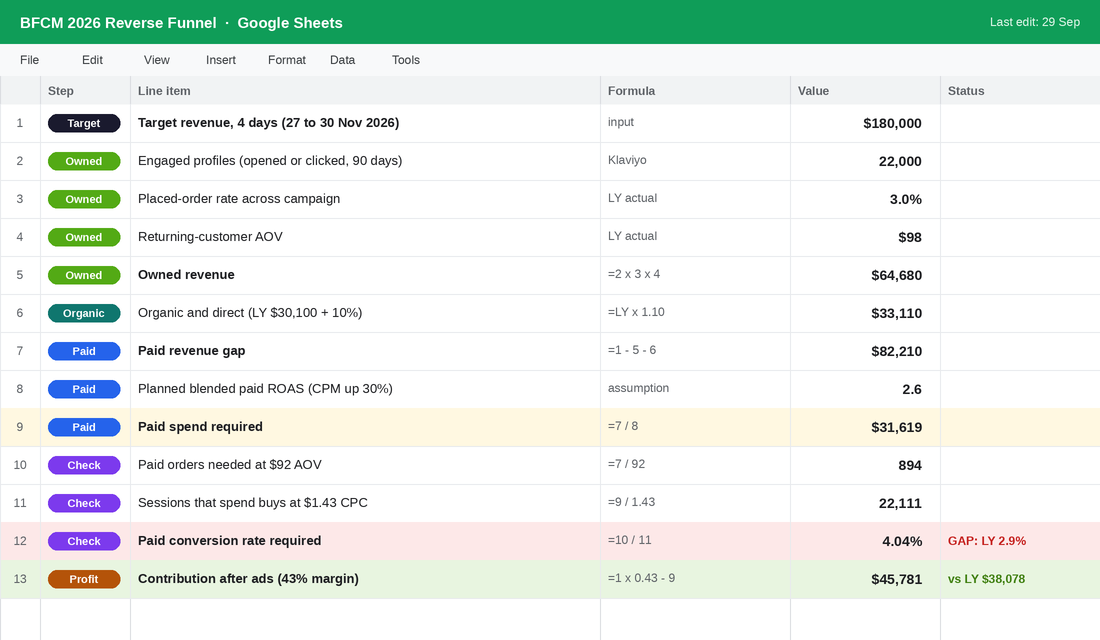Open the View menu

156,60
